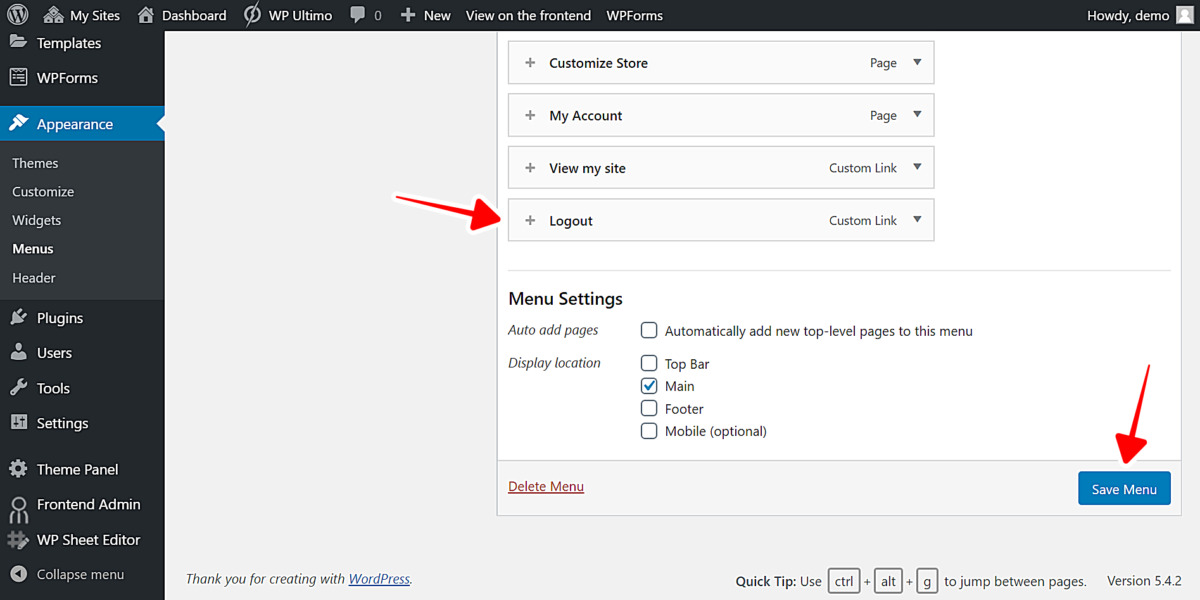
Task: Click the Save Menu button
Action: click(x=1124, y=488)
